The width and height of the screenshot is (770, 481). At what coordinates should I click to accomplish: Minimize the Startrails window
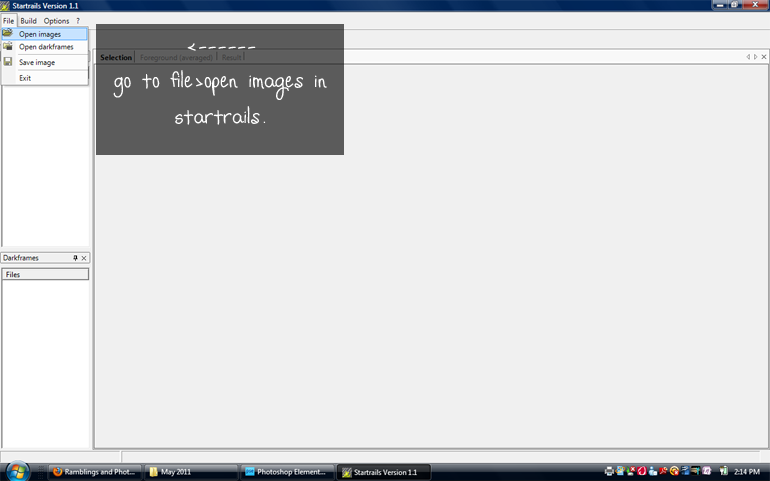720,5
